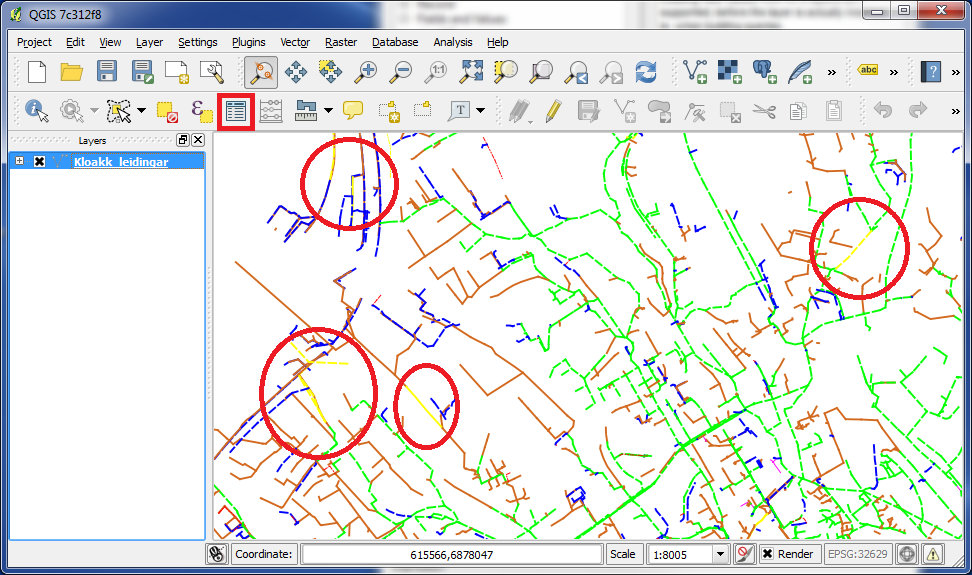Open the measure tool dropdown arrow
972x575 pixels.
[328, 112]
